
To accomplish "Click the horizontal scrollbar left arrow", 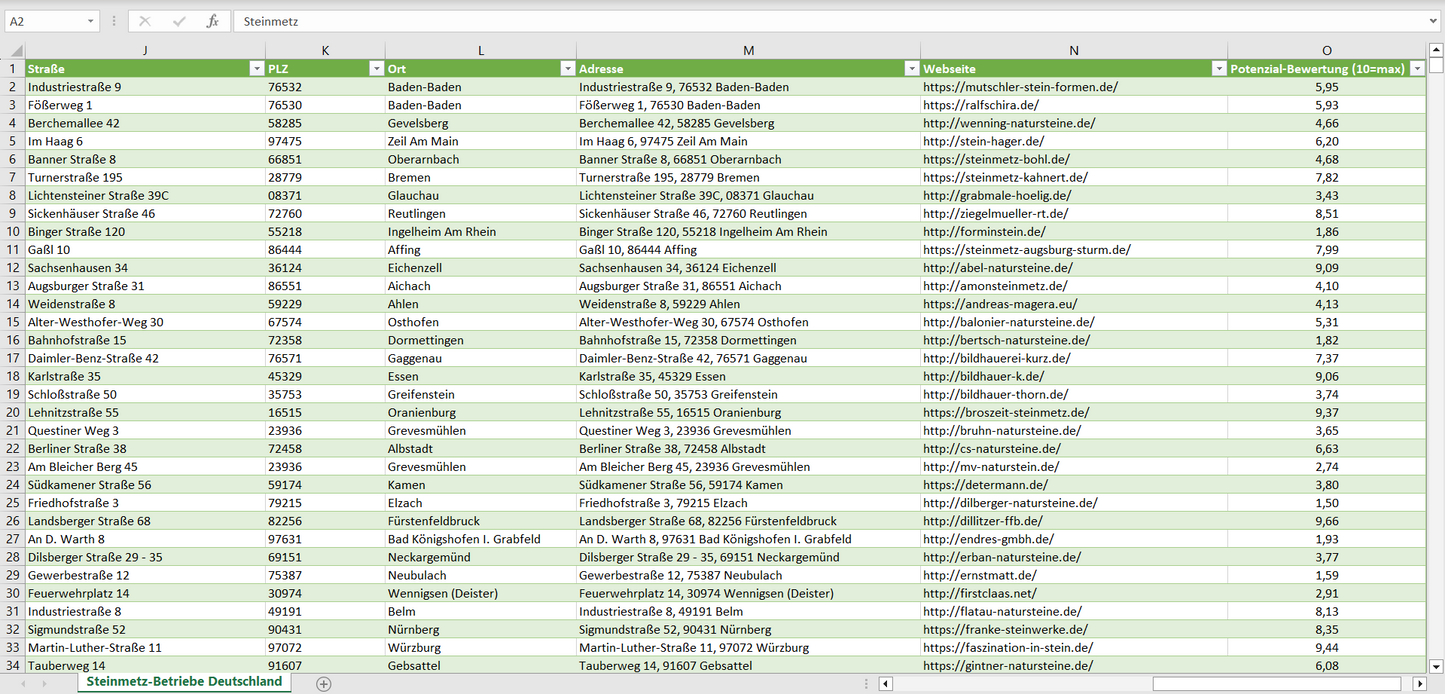I will [885, 684].
